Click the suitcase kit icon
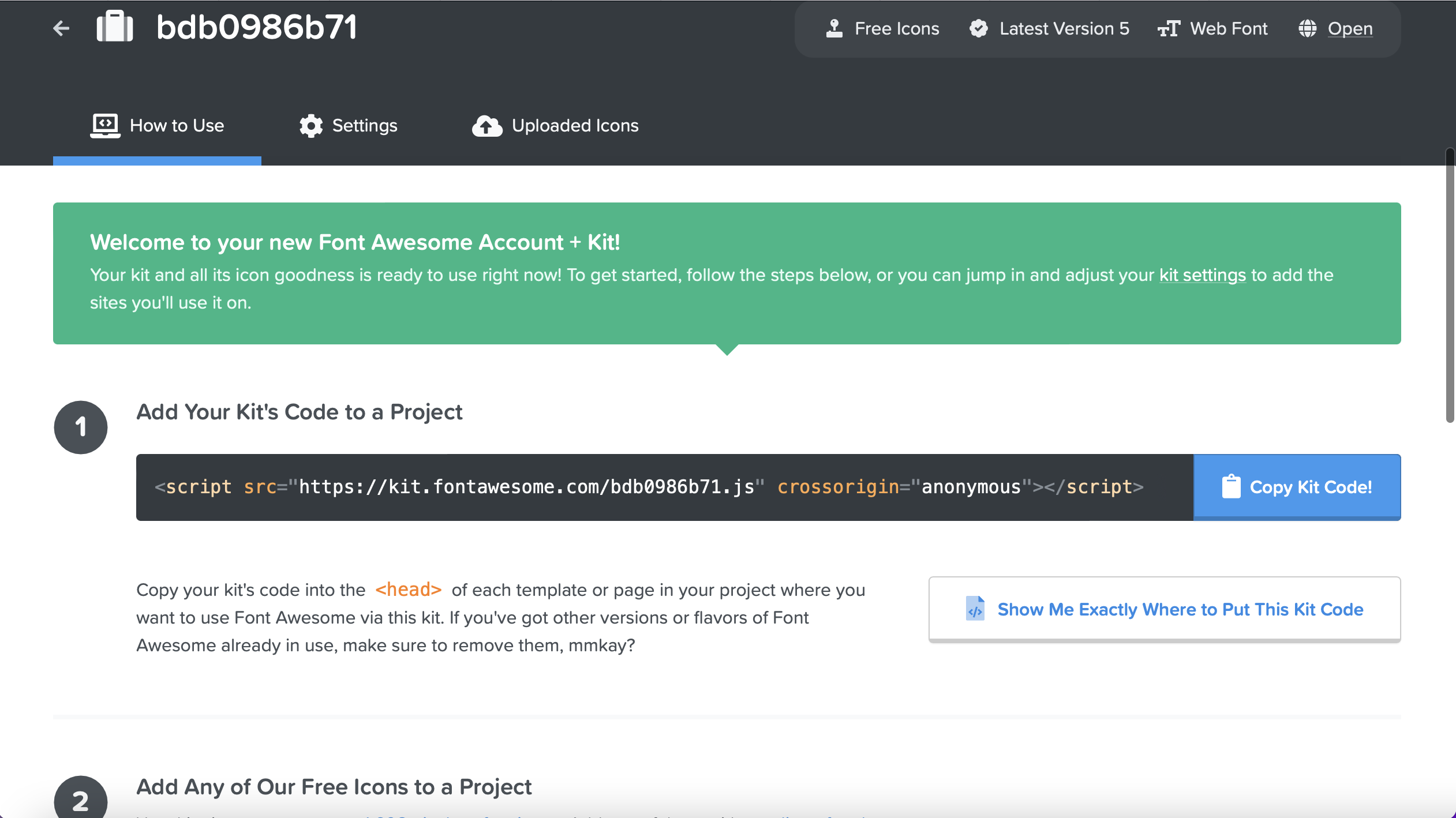The width and height of the screenshot is (1456, 818). [x=115, y=27]
